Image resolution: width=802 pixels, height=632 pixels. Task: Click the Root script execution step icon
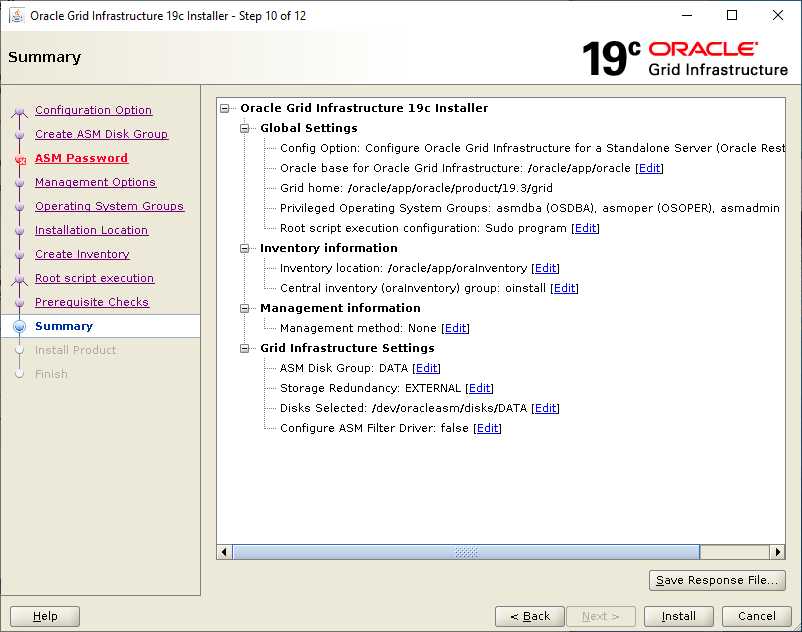19,279
